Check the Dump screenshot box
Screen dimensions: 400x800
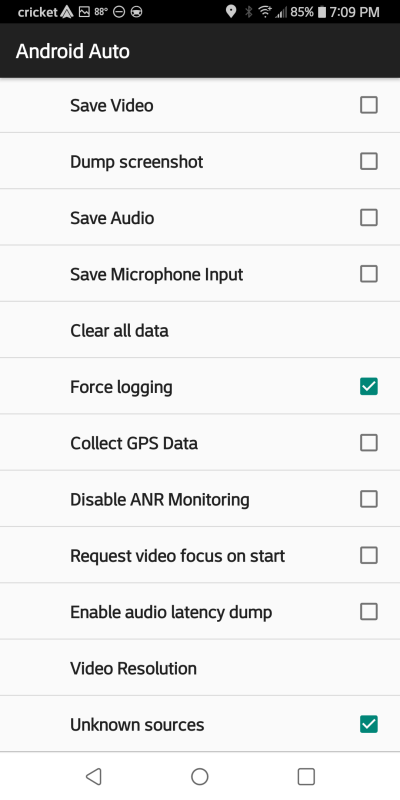click(369, 161)
